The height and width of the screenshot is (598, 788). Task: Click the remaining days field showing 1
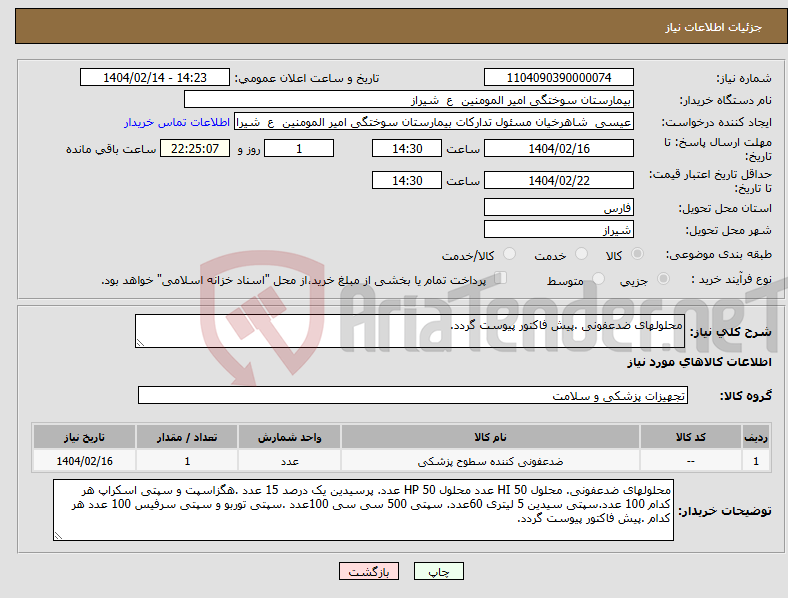(299, 148)
